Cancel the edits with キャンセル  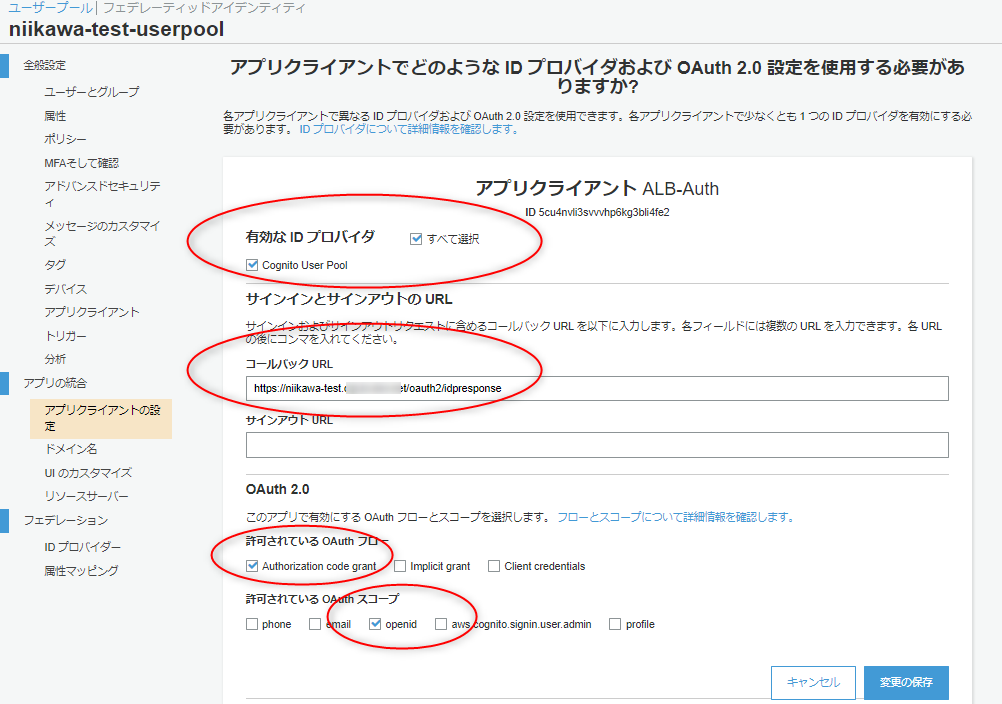coord(813,682)
